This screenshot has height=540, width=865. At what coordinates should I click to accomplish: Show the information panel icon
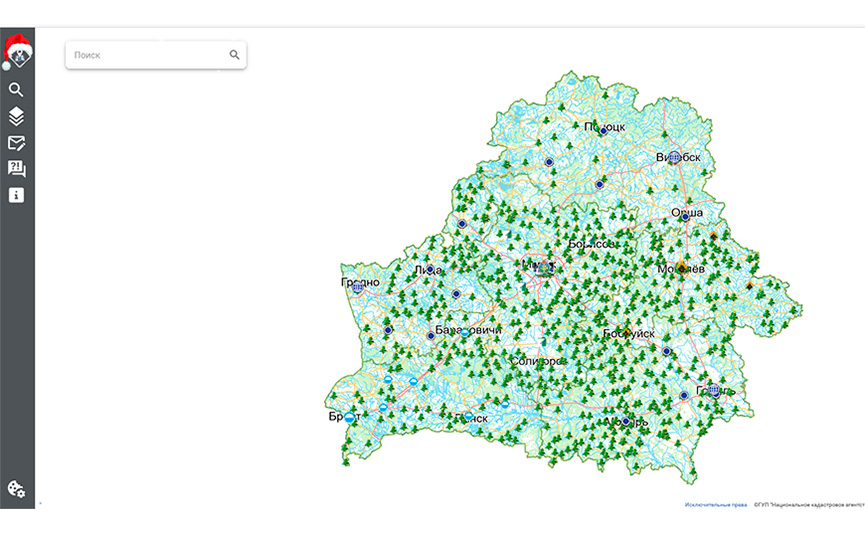(x=16, y=195)
